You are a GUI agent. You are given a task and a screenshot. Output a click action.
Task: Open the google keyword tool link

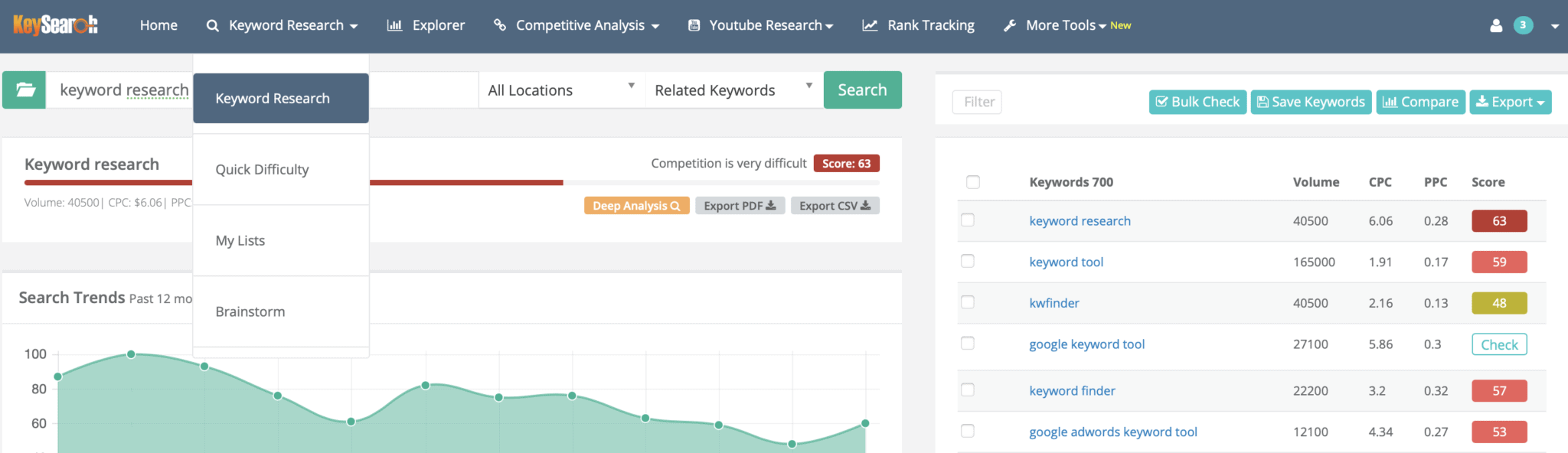pos(1087,344)
